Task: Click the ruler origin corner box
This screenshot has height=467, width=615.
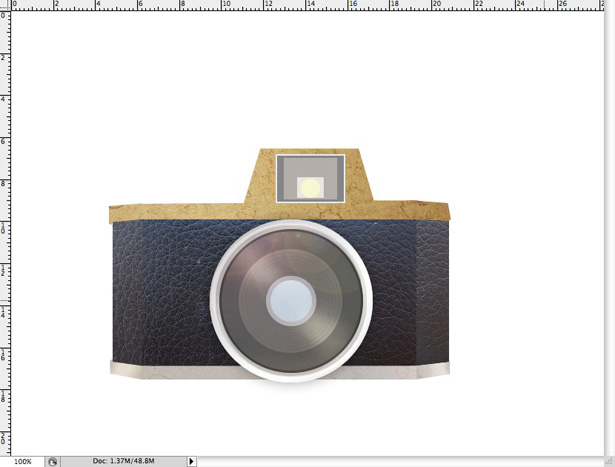Action: 5,5
